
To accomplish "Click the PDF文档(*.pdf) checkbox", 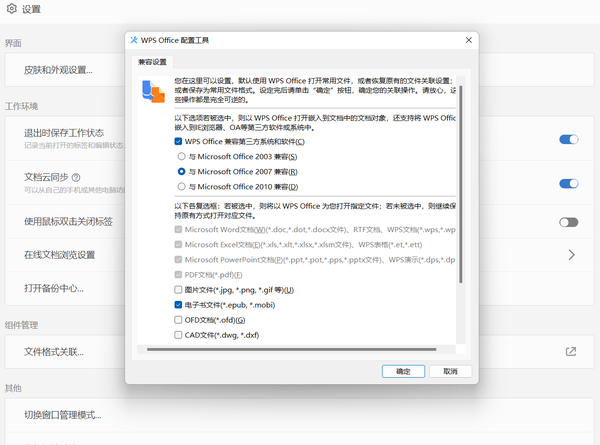I will 178,275.
